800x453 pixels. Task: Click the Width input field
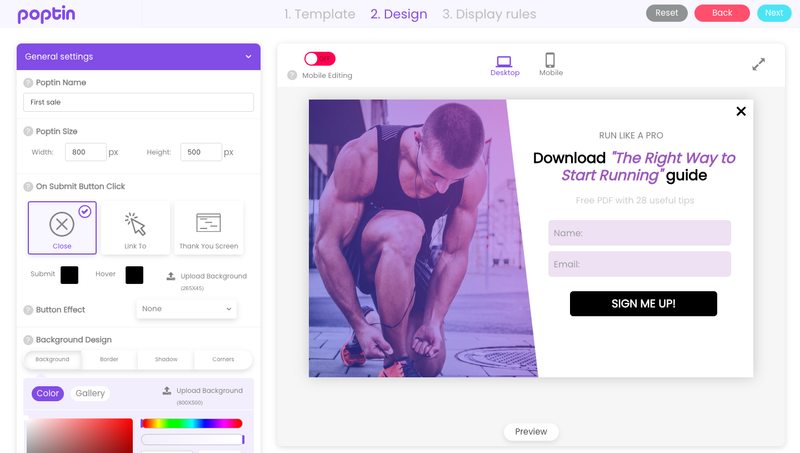point(86,152)
